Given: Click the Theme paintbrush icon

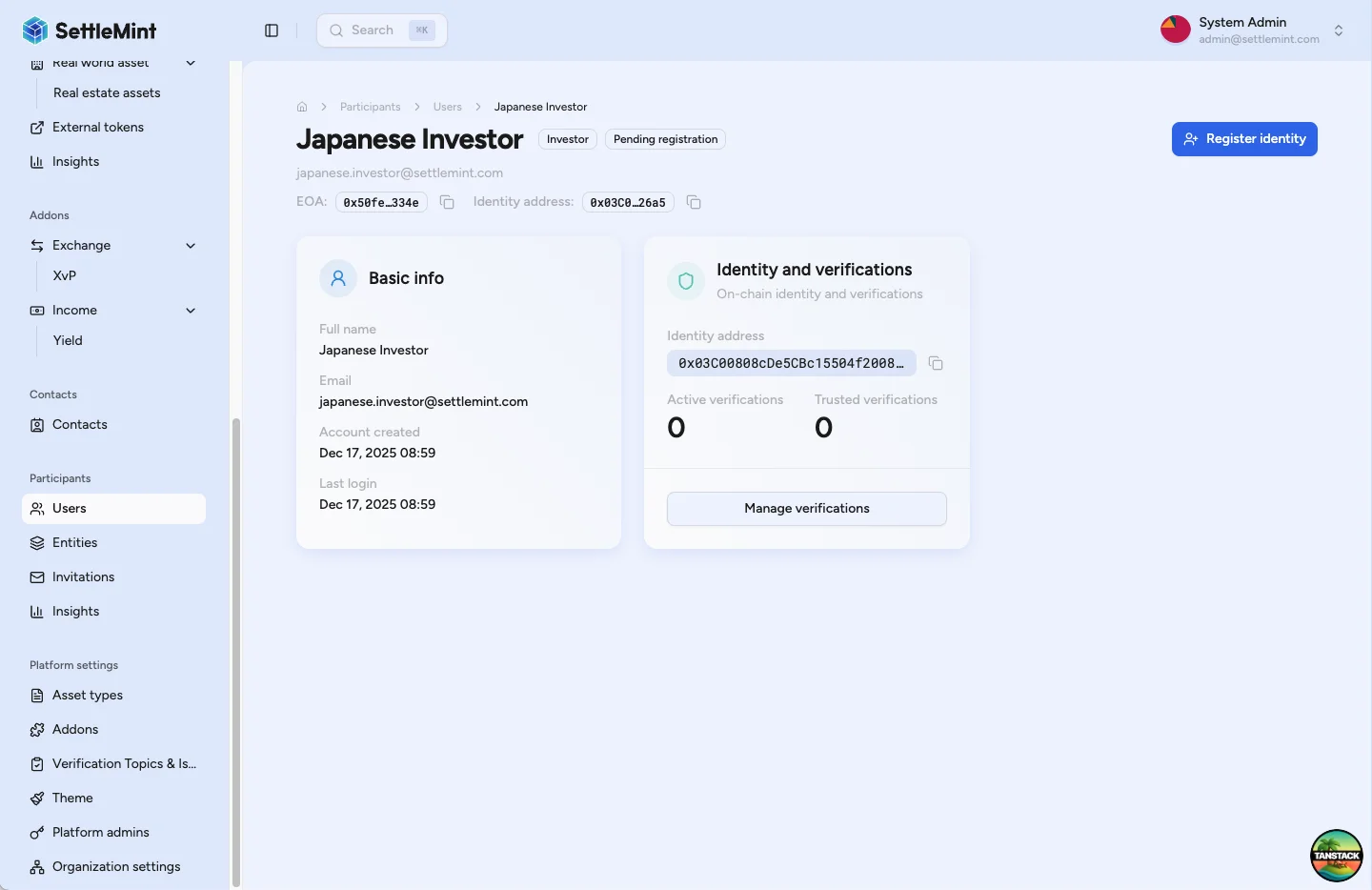Looking at the screenshot, I should pos(36,798).
